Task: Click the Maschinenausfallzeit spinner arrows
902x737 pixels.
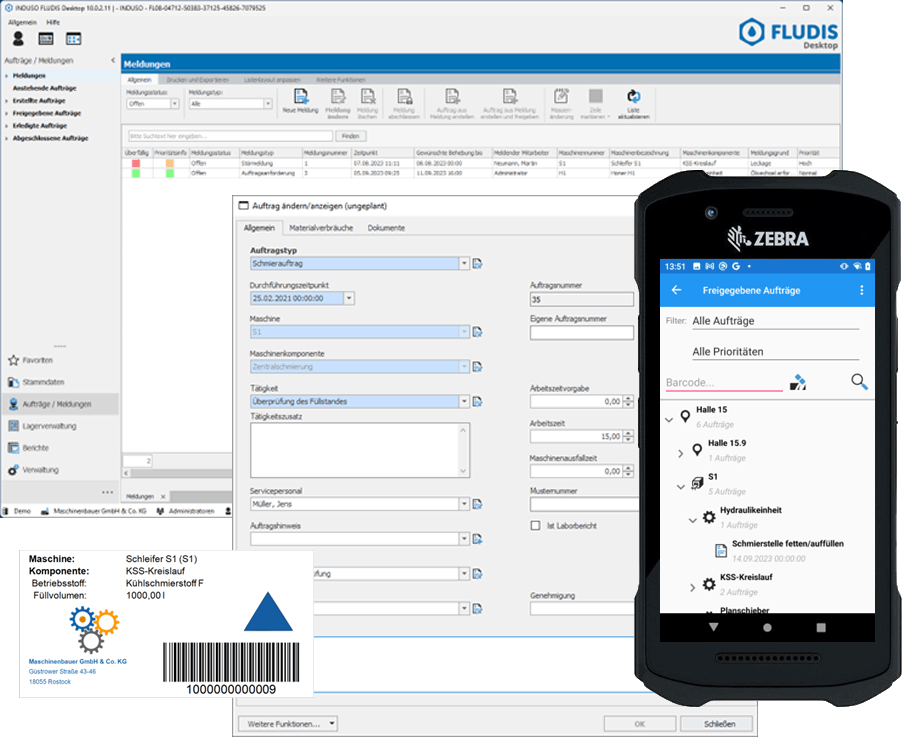Action: (x=628, y=471)
